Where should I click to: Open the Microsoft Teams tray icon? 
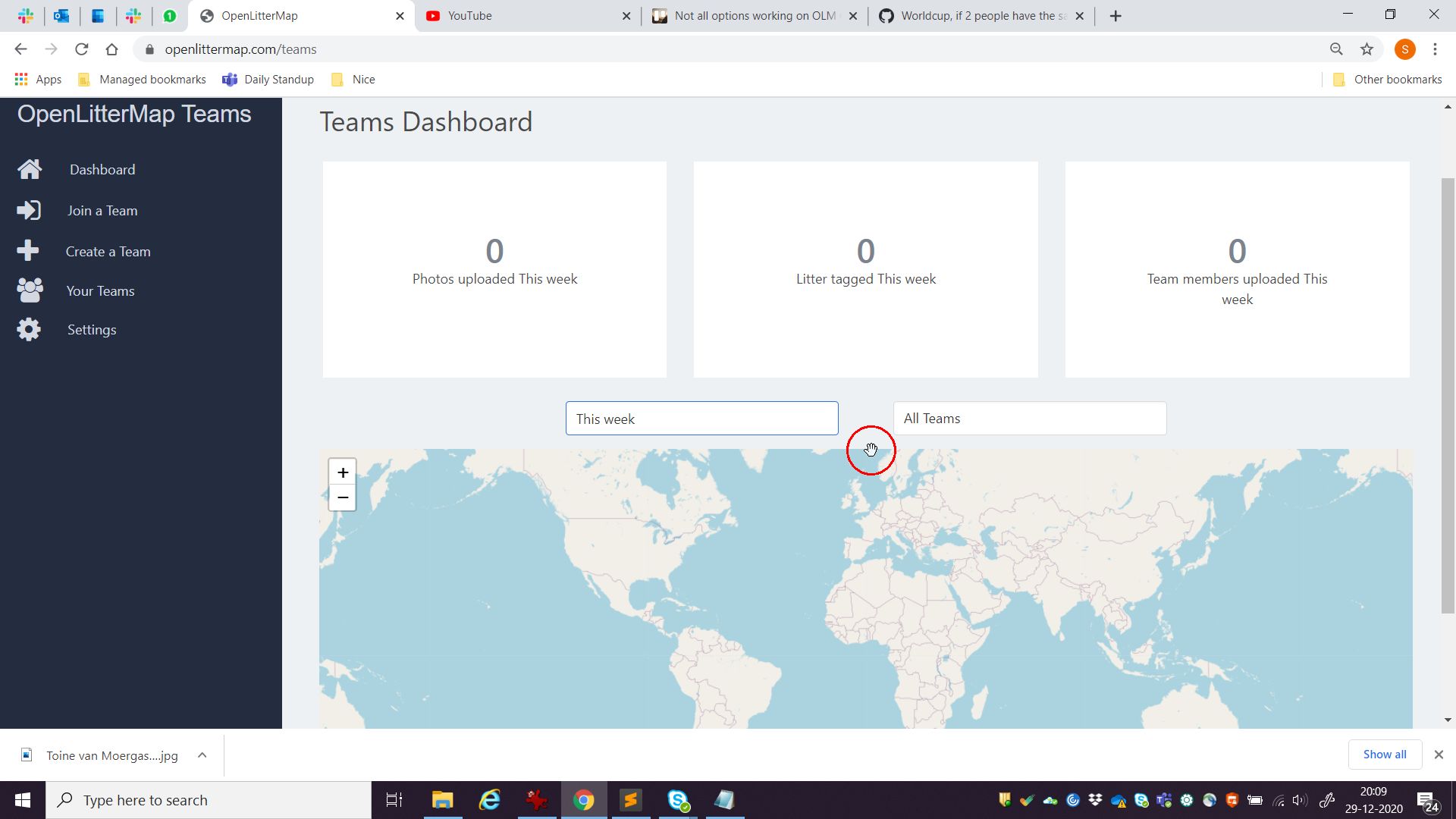(x=1163, y=800)
